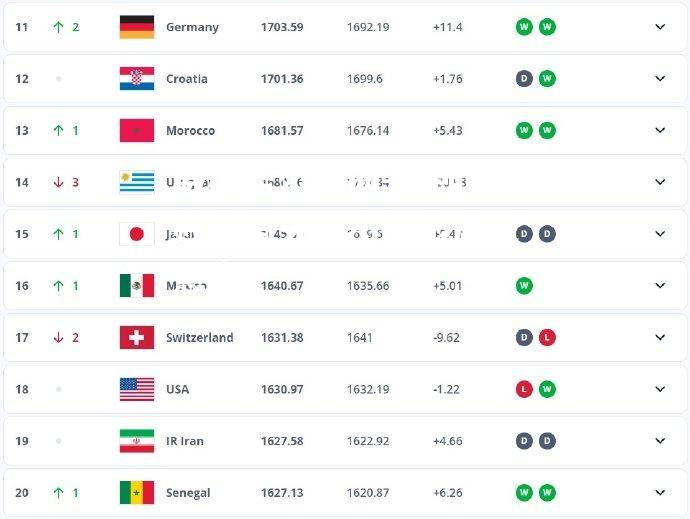The image size is (690, 519).
Task: Click Mexico's single green W badge
Action: point(524,286)
